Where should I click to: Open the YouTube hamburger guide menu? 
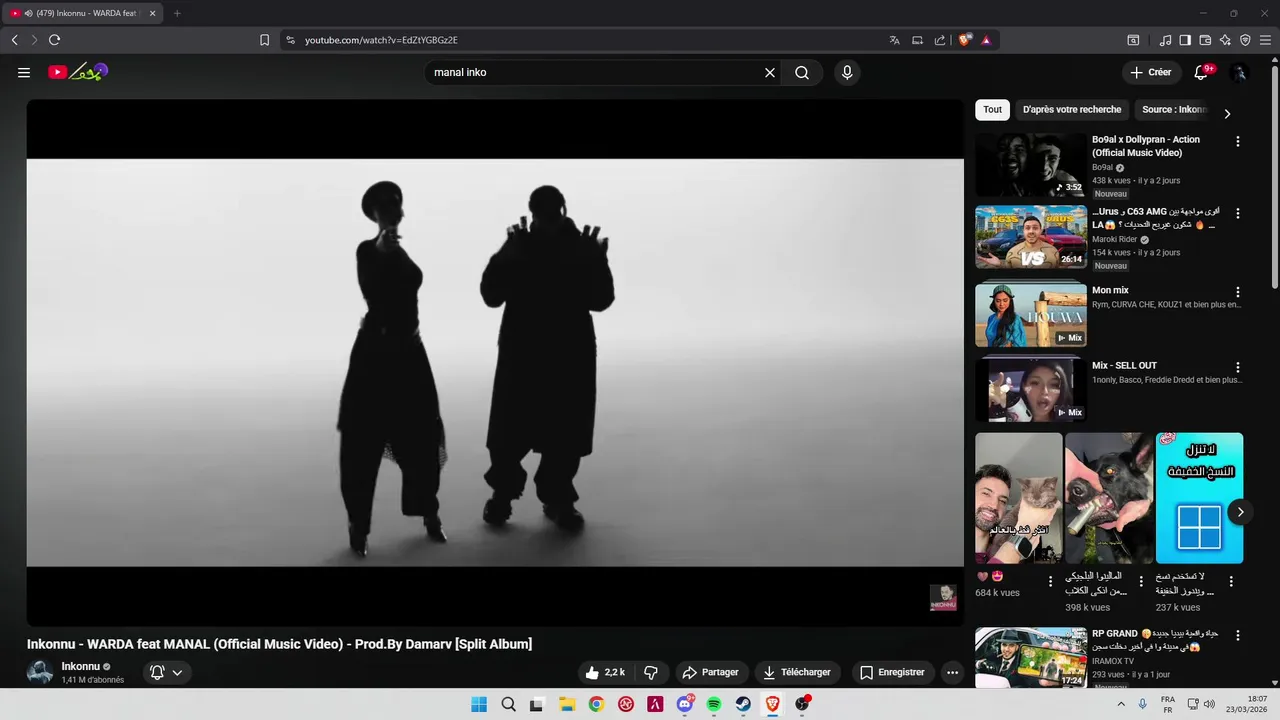pyautogui.click(x=24, y=72)
